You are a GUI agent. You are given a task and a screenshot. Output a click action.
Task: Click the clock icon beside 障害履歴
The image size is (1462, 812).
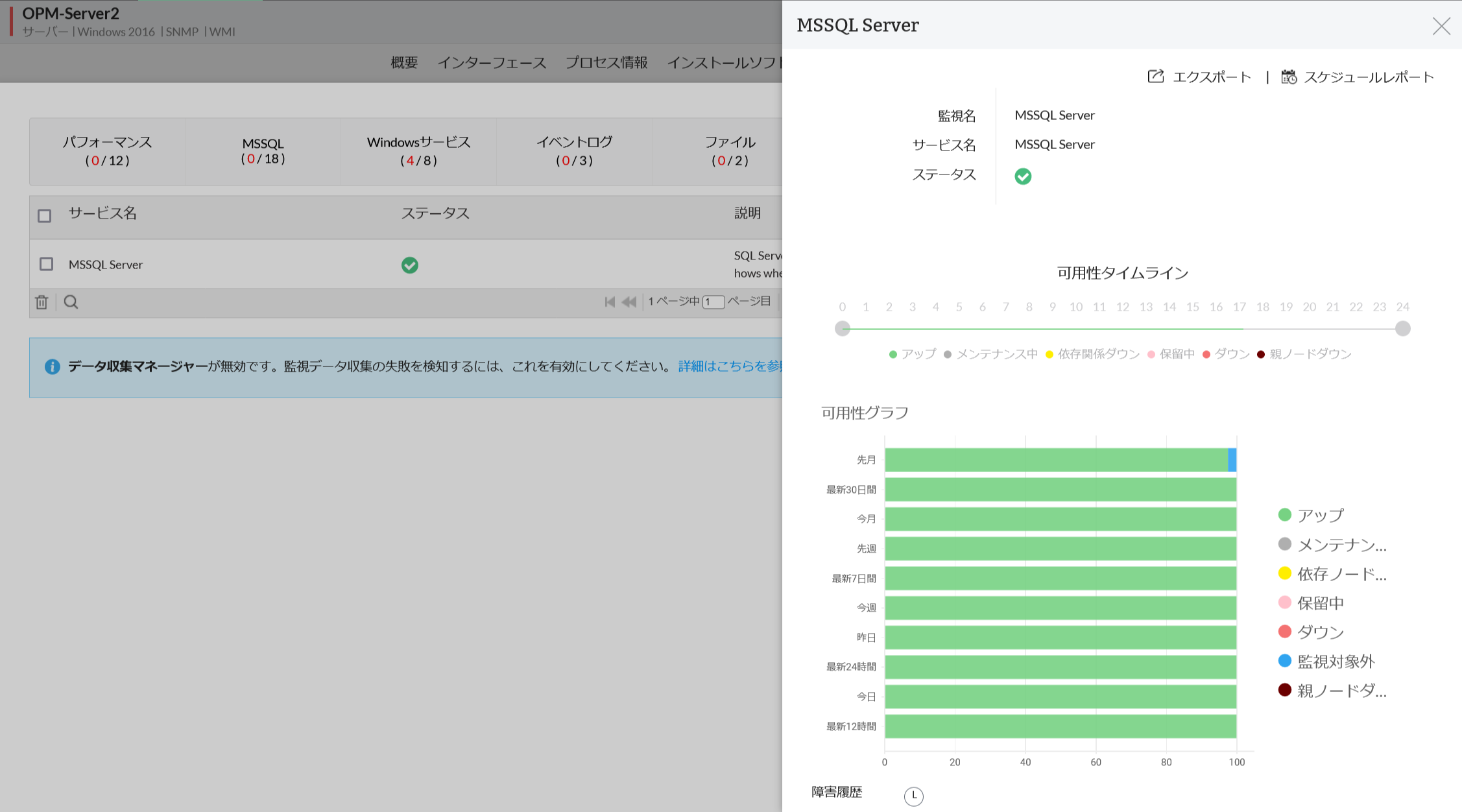[x=913, y=796]
